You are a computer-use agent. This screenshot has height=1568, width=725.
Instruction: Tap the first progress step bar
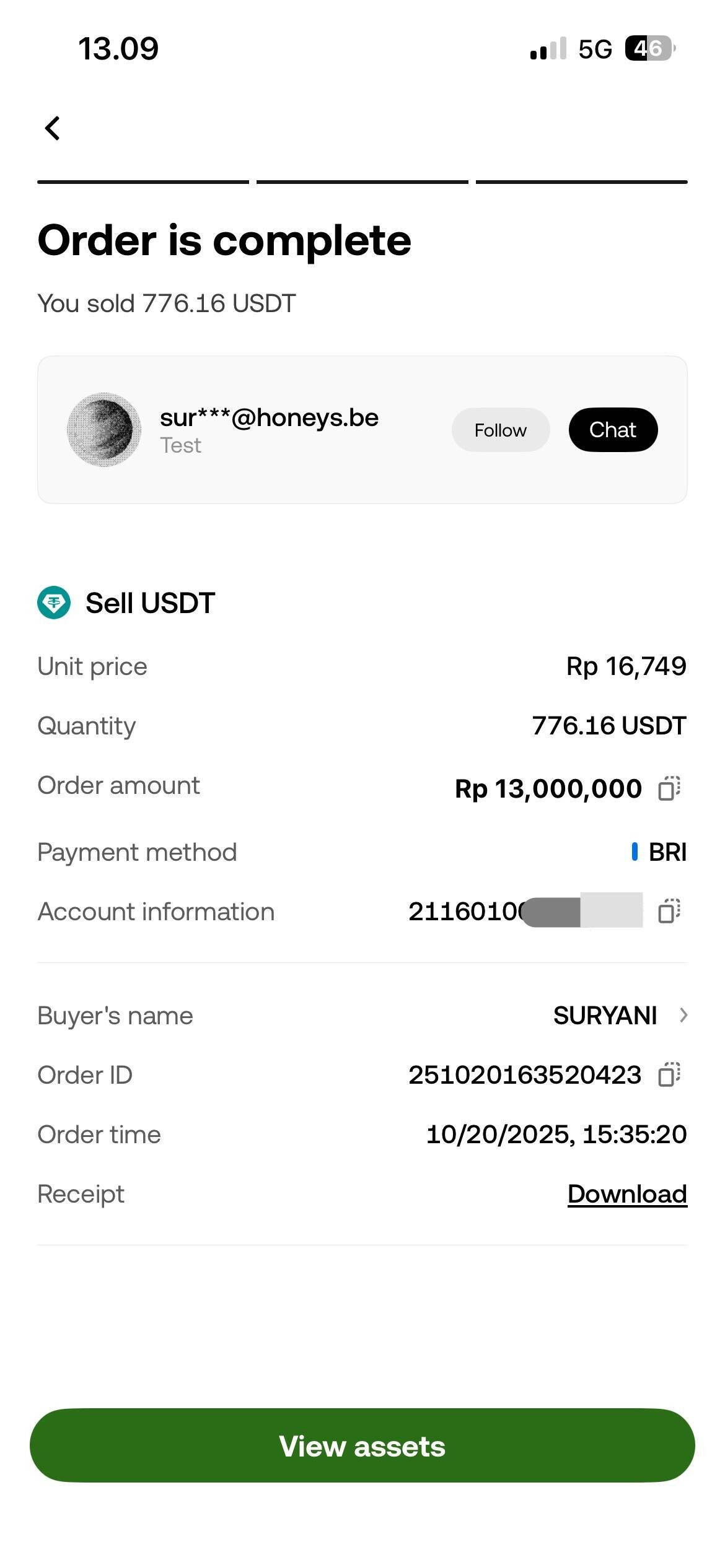coord(143,182)
